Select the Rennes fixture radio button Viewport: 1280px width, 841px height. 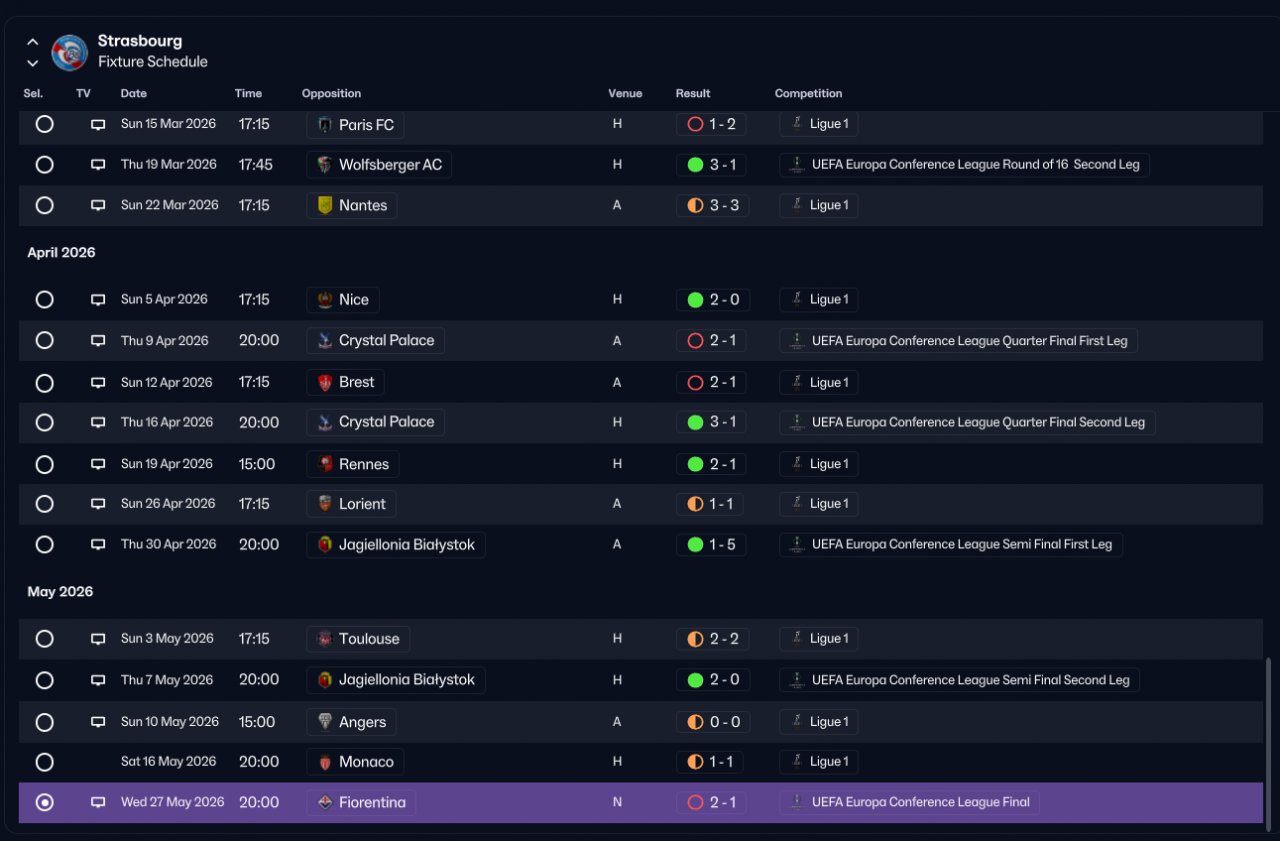[44, 464]
